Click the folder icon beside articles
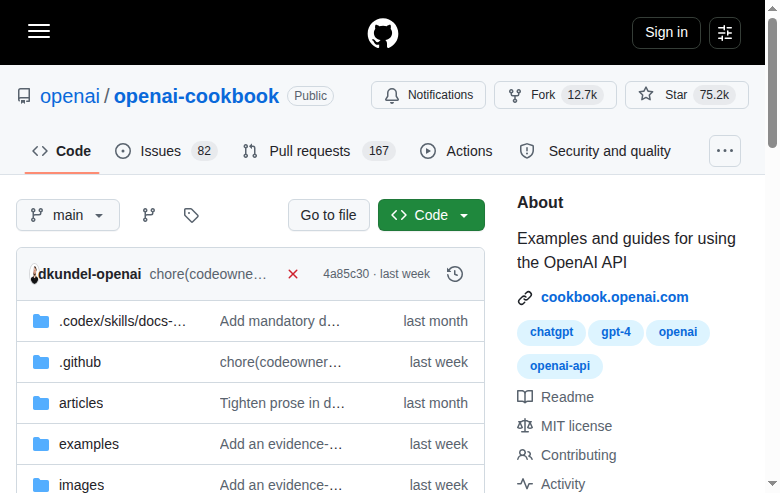 (x=41, y=403)
